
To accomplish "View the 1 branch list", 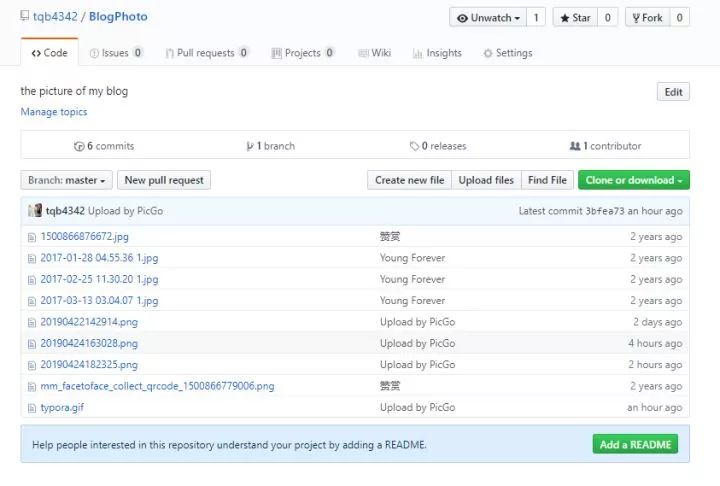I will 271,146.
